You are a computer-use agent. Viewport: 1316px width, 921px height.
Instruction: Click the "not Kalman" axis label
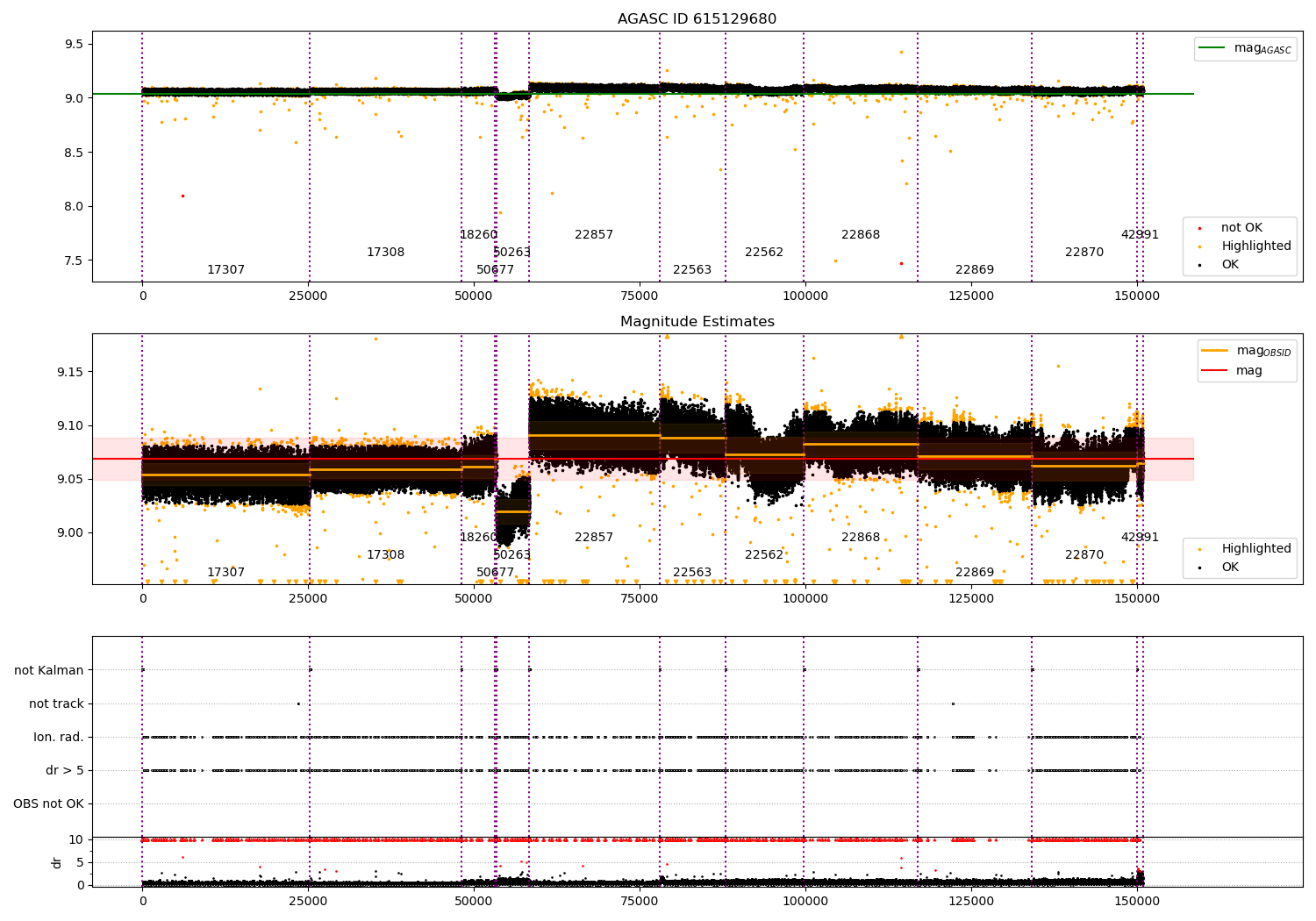click(x=49, y=671)
